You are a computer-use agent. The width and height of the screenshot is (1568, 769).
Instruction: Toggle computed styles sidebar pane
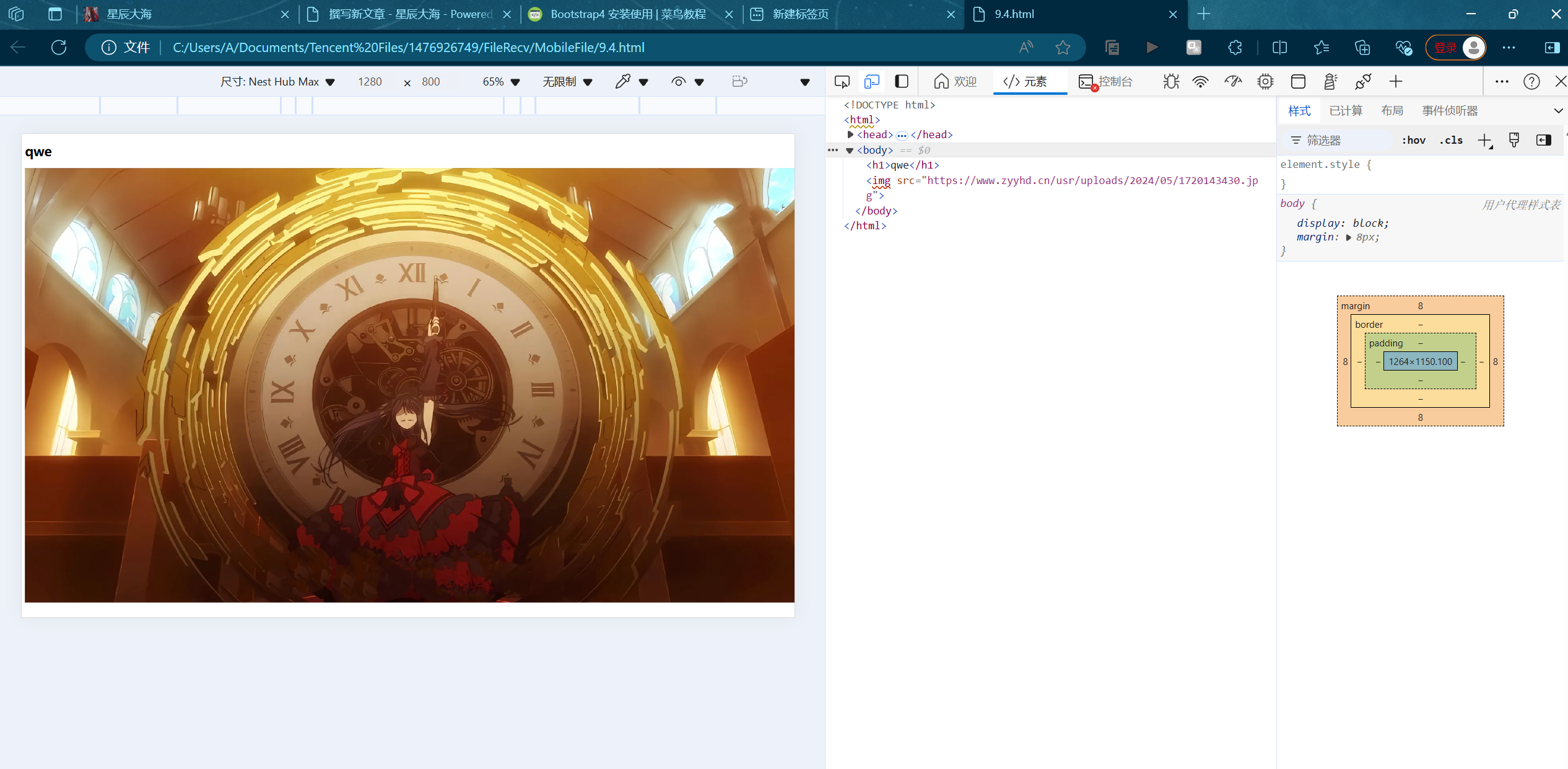[x=1544, y=140]
